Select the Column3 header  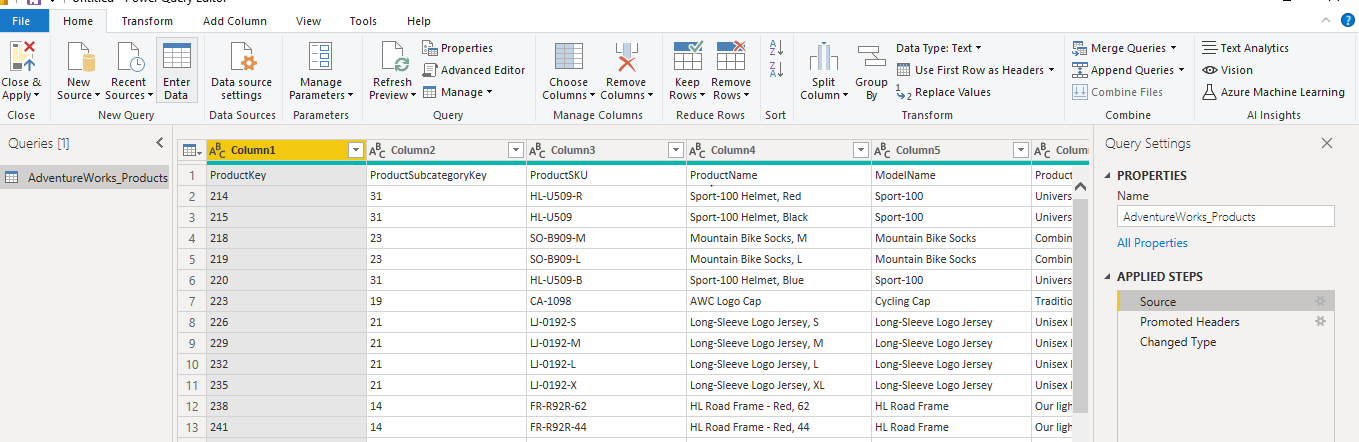(x=606, y=151)
